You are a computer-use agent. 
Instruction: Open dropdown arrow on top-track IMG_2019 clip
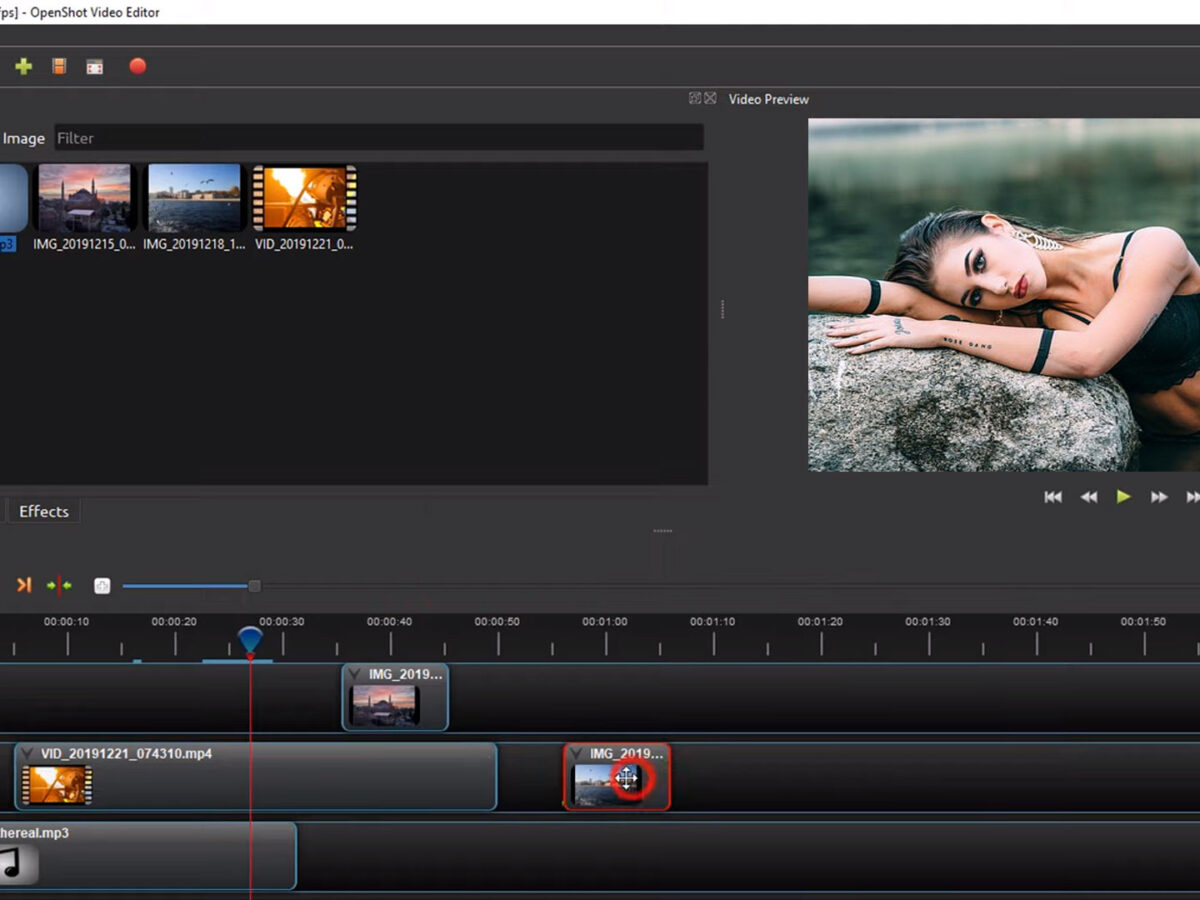pyautogui.click(x=354, y=675)
